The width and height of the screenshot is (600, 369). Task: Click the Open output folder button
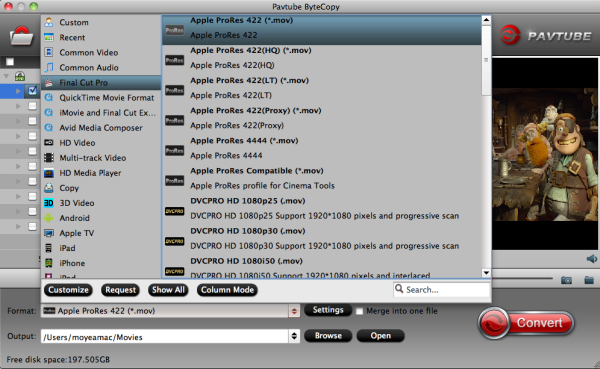click(380, 336)
